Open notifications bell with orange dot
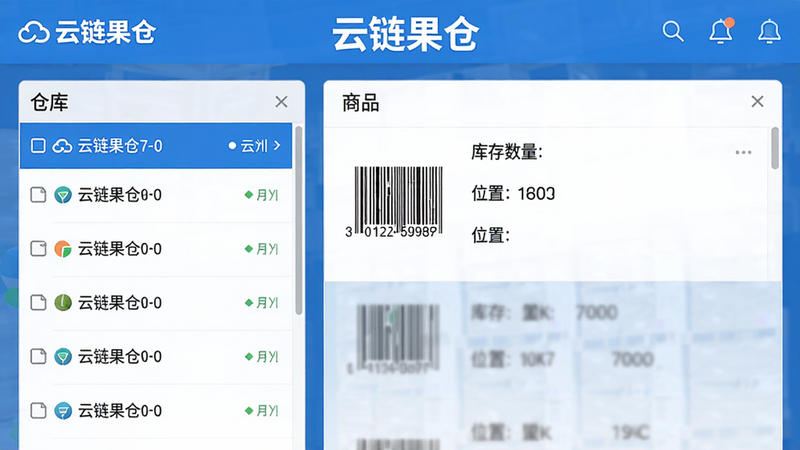 721,31
